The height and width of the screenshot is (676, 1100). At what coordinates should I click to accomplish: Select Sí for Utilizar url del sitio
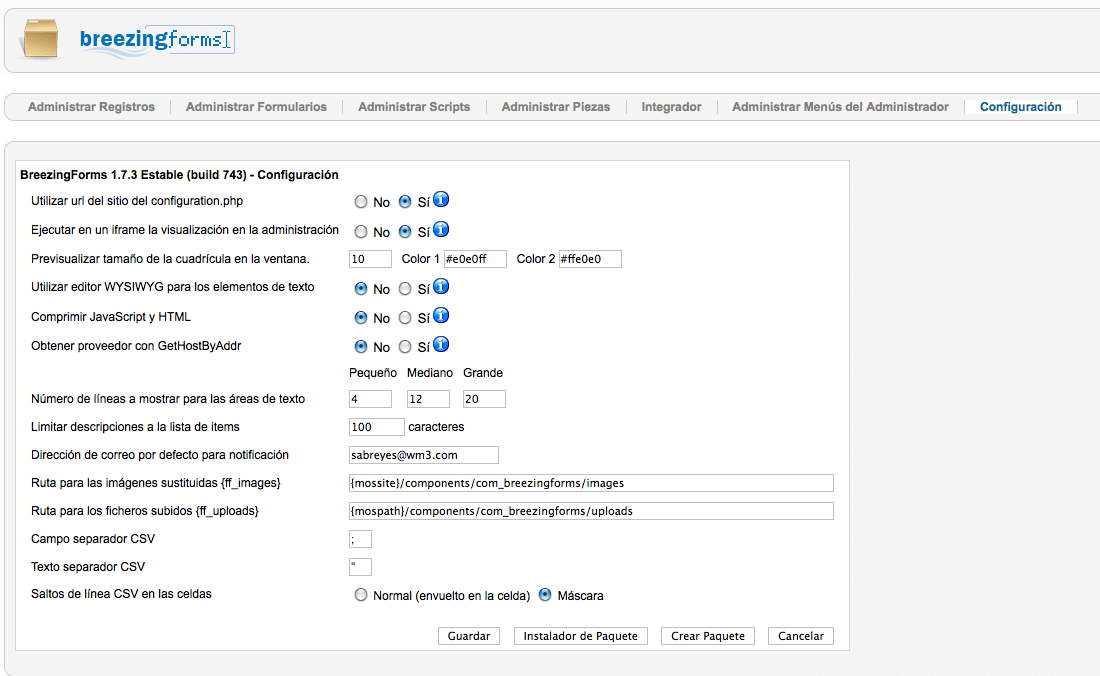(x=405, y=202)
